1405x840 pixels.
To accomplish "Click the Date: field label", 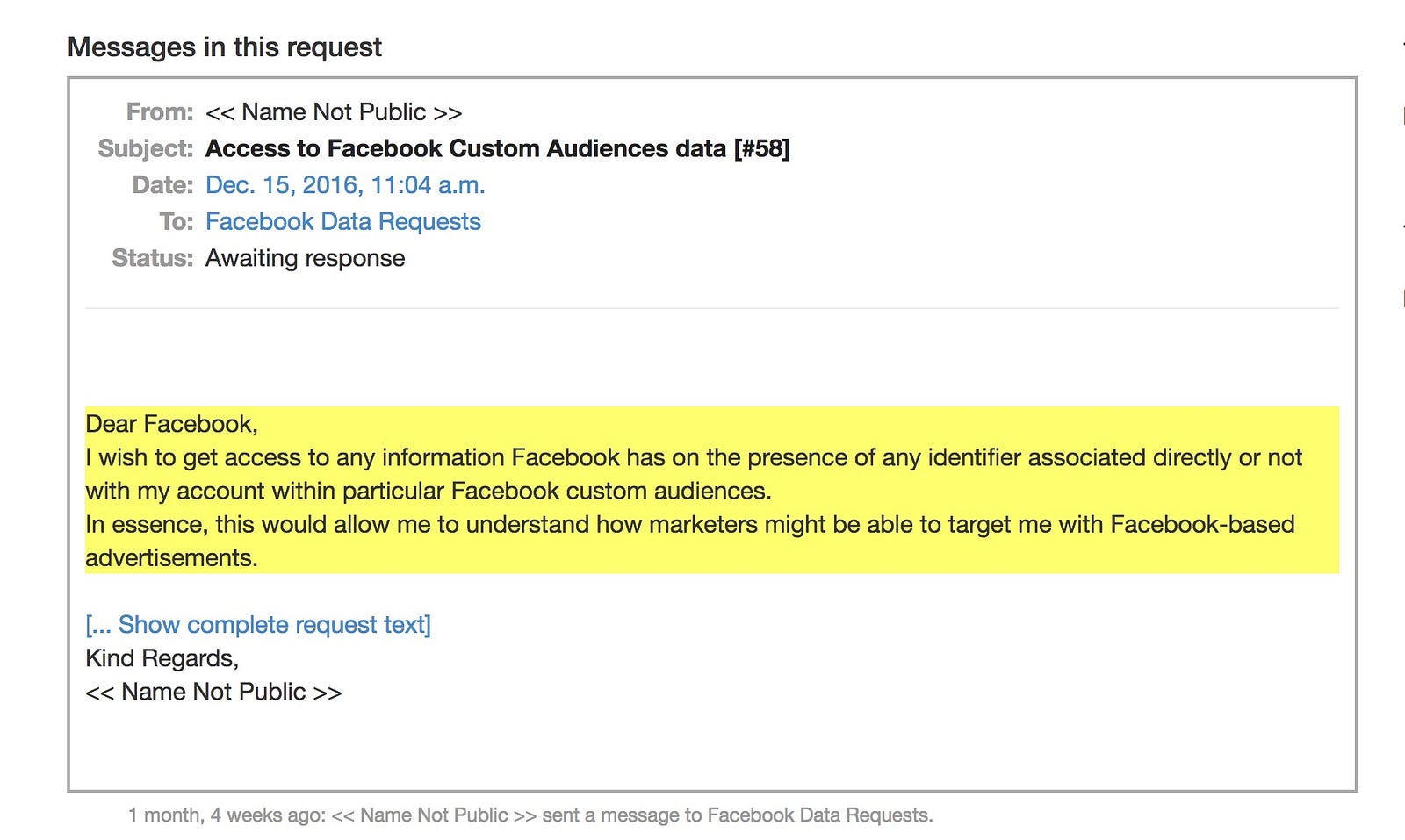I will (162, 185).
